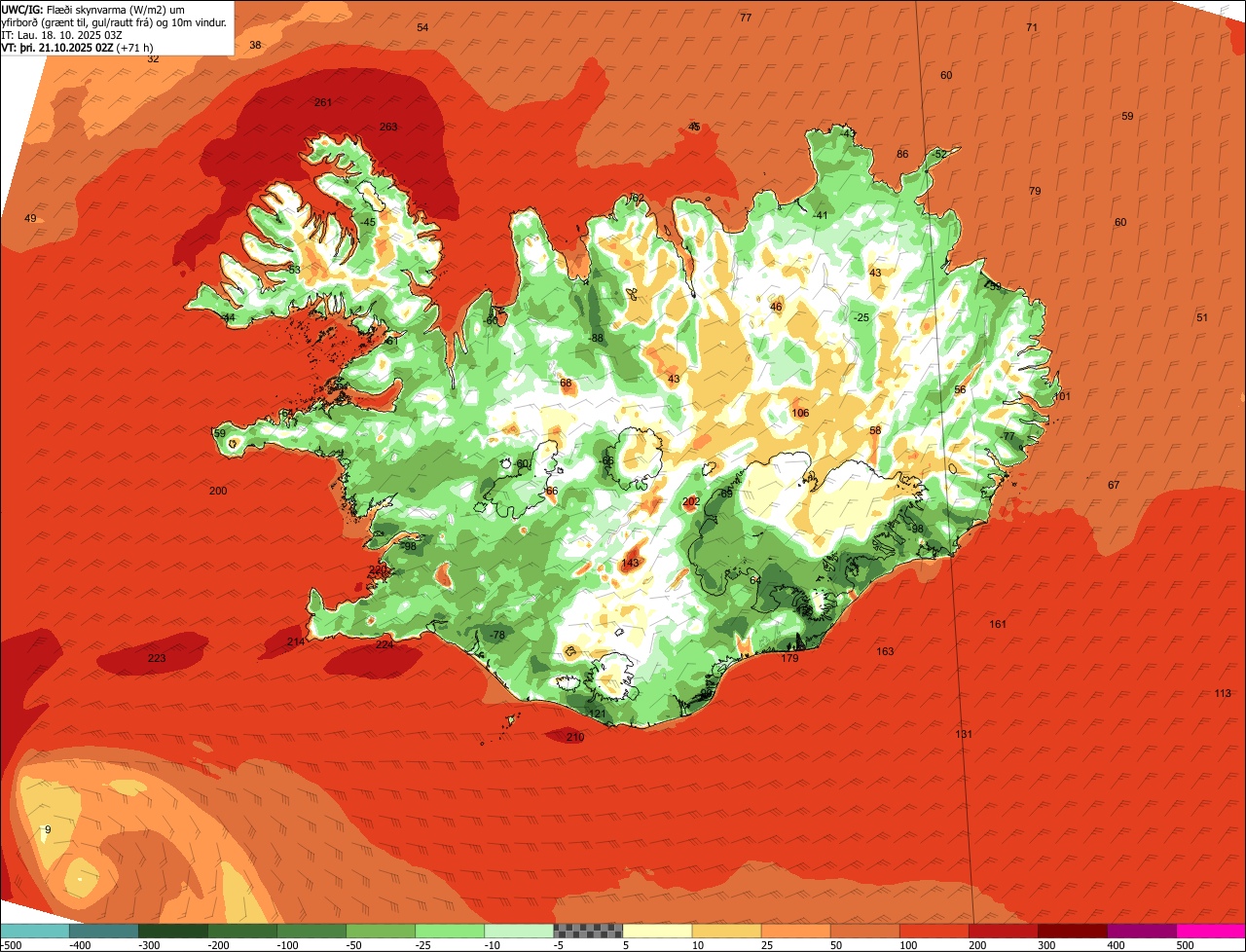1246x952 pixels.
Task: Click the magenta legend swatch right of 500
Action: (x=1211, y=931)
